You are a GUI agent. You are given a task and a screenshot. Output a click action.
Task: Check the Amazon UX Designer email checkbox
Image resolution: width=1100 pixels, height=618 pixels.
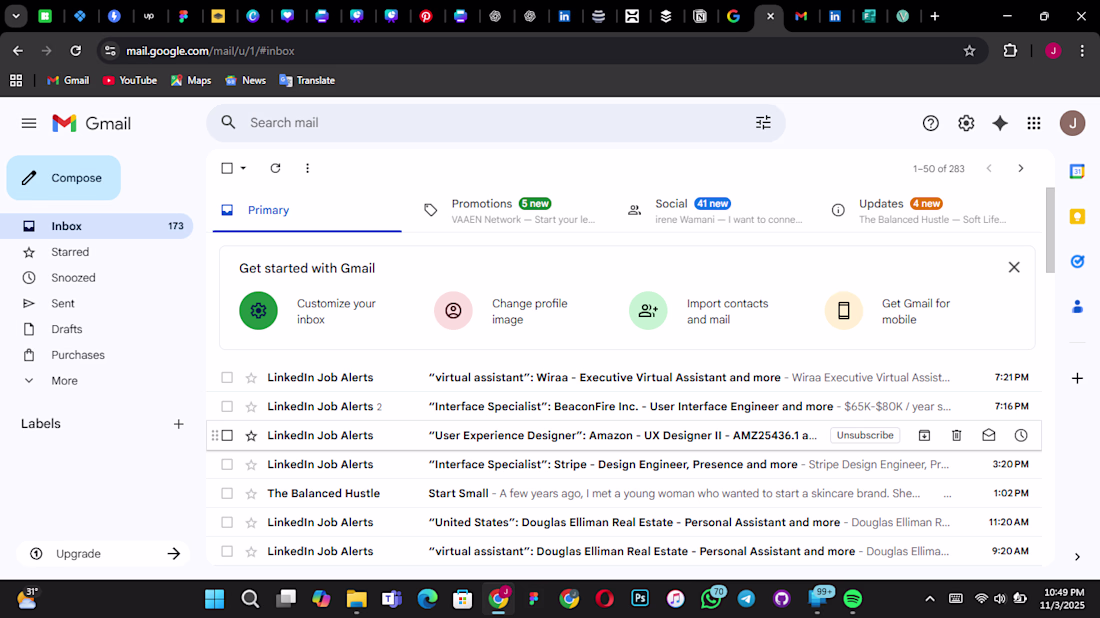[227, 436]
